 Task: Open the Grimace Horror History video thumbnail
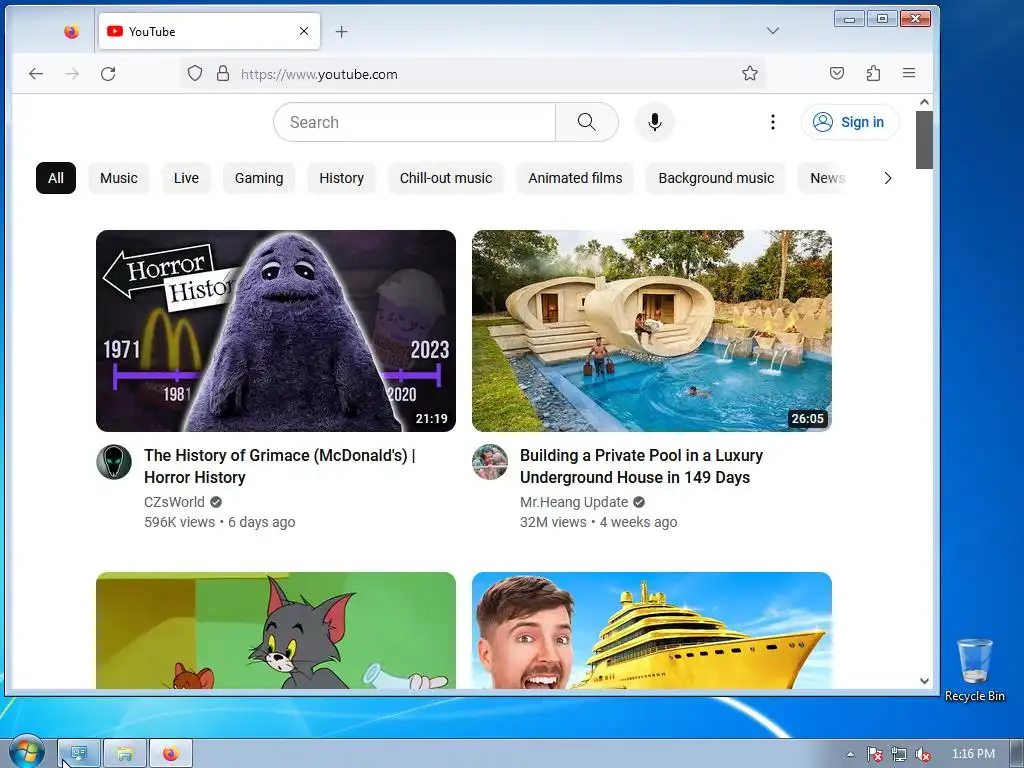tap(276, 330)
